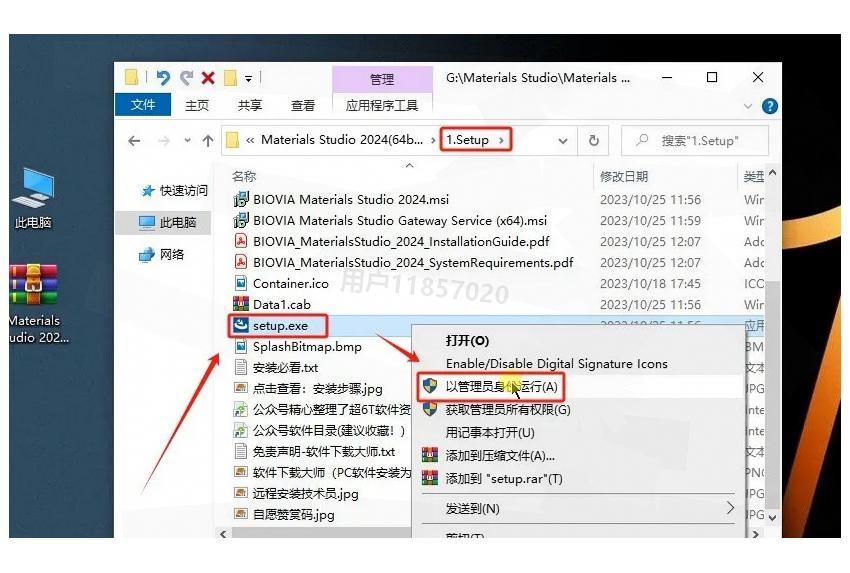
Task: Choose 用记事本打开(U) menu item
Action: coord(490,433)
